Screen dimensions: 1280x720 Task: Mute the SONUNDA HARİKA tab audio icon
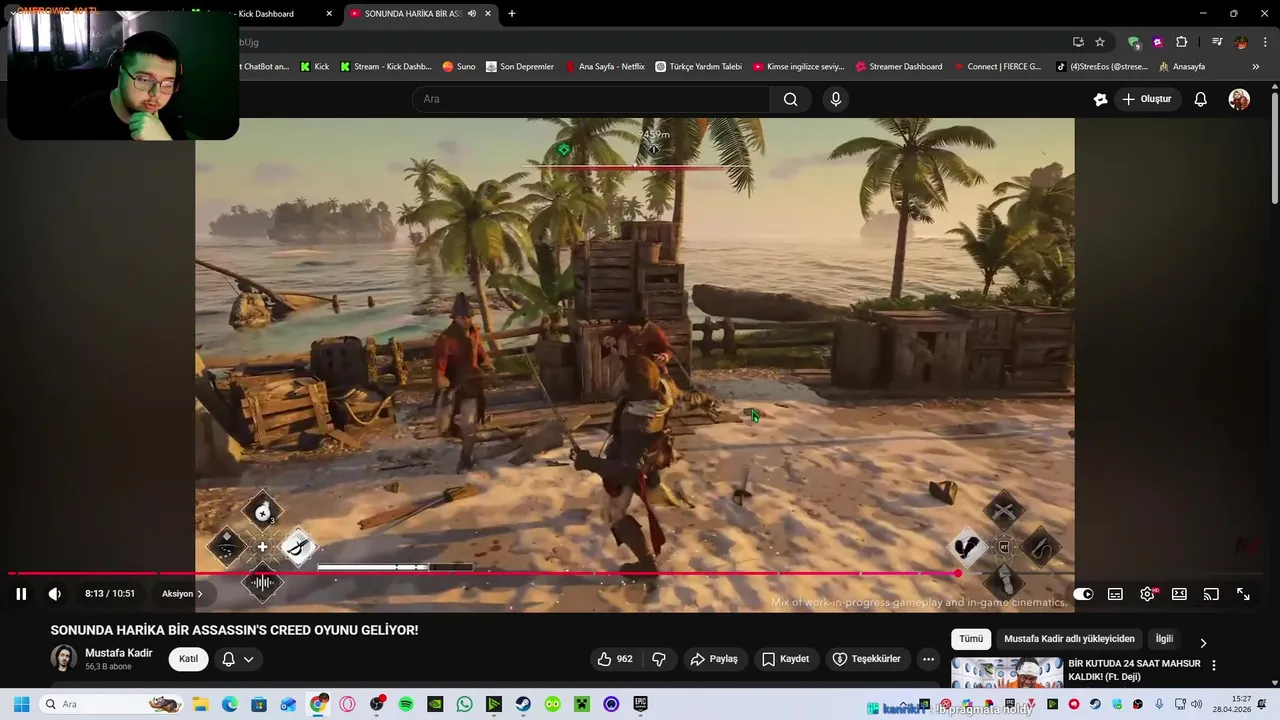[472, 14]
